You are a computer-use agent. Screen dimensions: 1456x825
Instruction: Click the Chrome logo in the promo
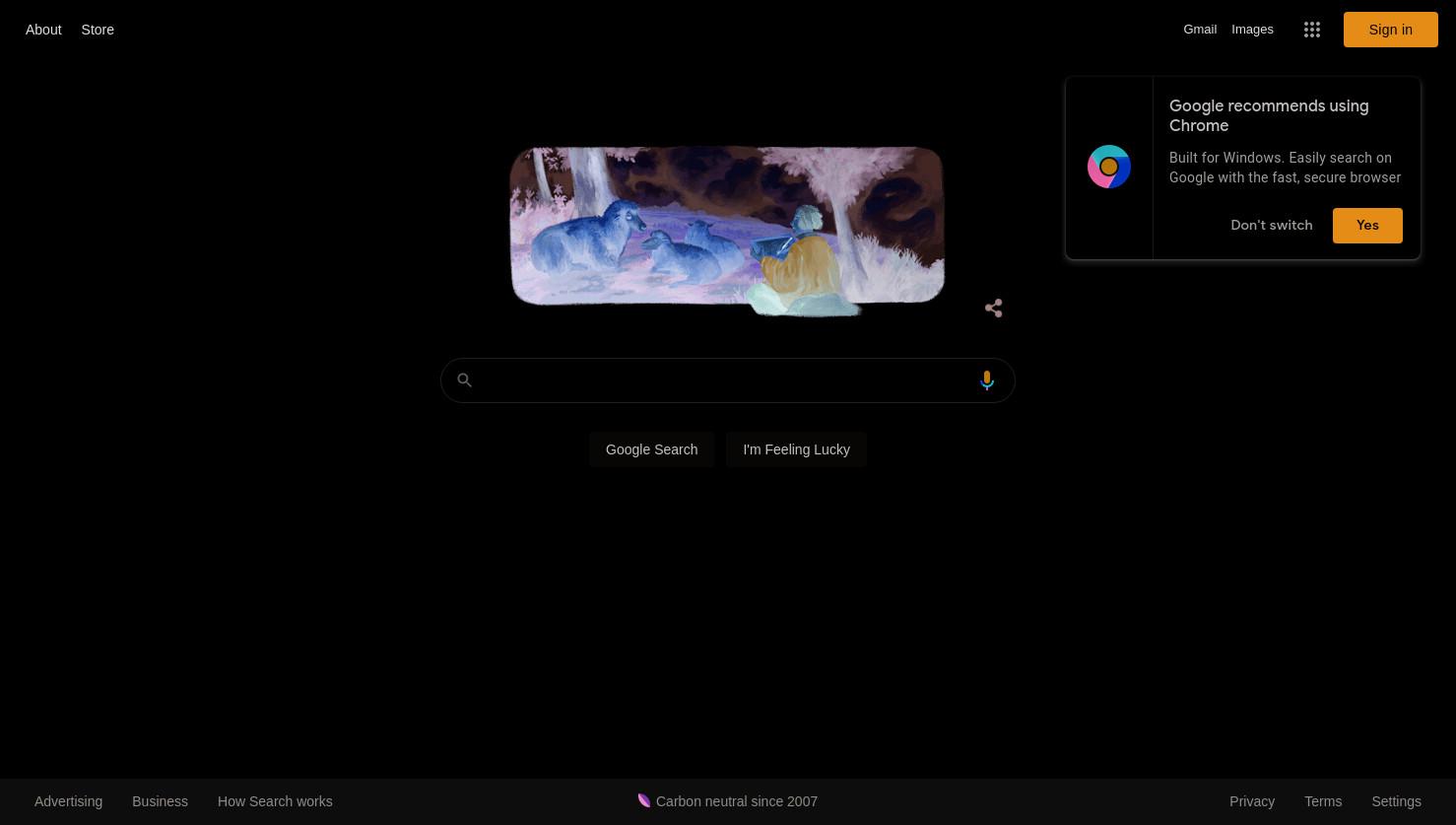1109,167
